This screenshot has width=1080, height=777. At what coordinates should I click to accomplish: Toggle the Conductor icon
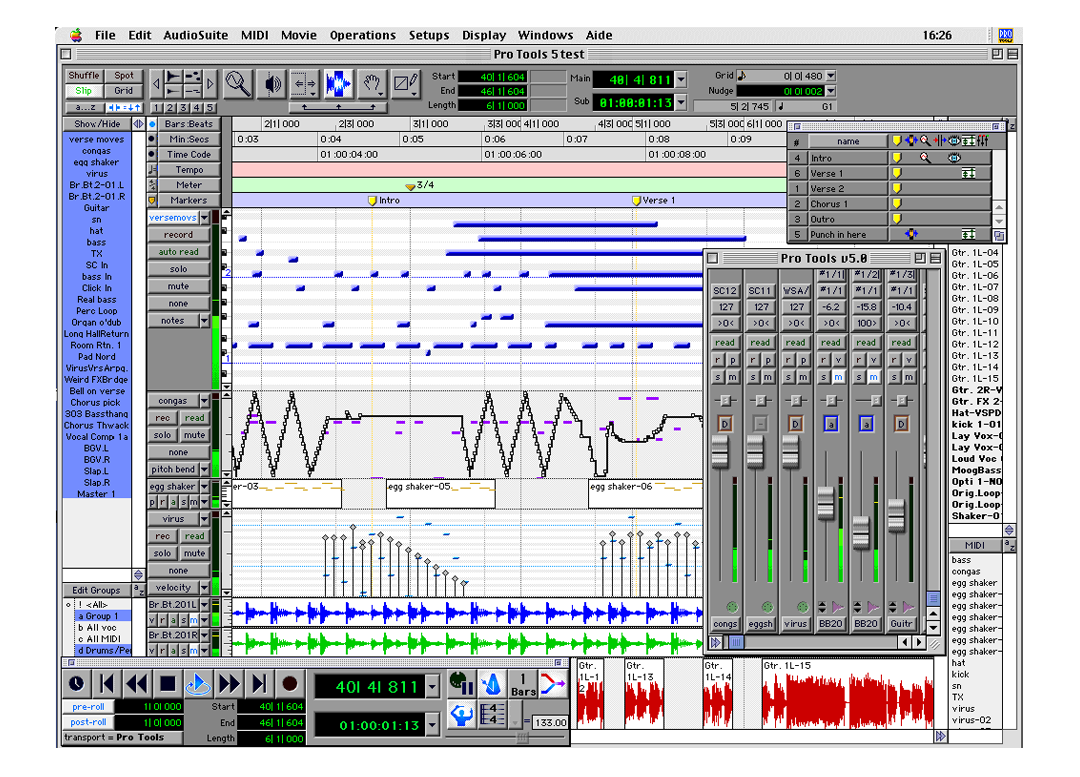point(461,715)
